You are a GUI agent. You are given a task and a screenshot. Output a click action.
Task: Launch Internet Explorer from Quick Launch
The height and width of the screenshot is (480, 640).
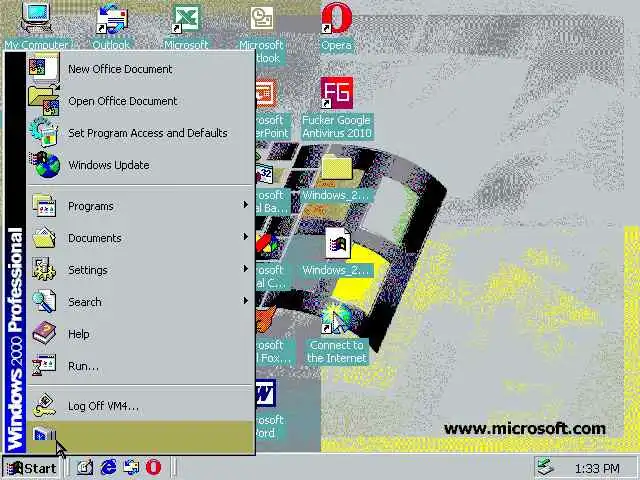(x=108, y=467)
